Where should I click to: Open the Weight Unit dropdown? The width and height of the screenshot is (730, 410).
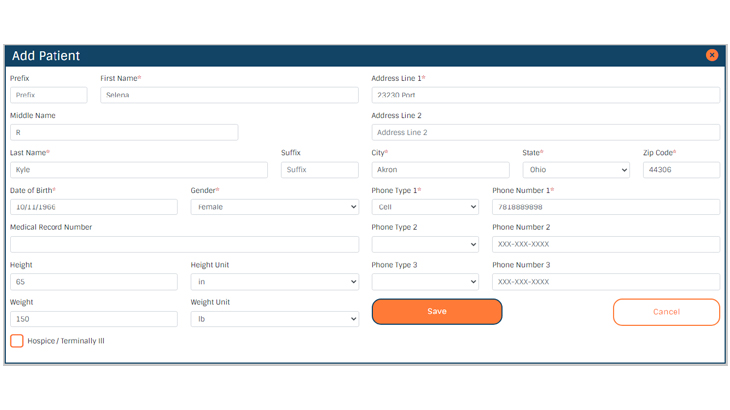click(x=274, y=319)
